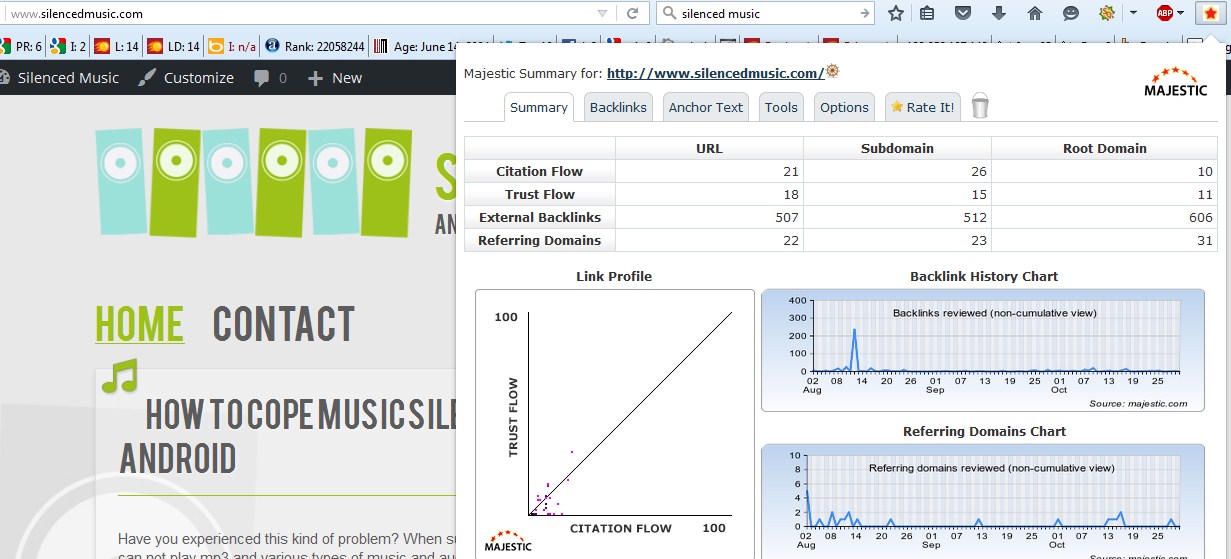Click the CONTACT navigation link
1231x559 pixels.
click(283, 324)
